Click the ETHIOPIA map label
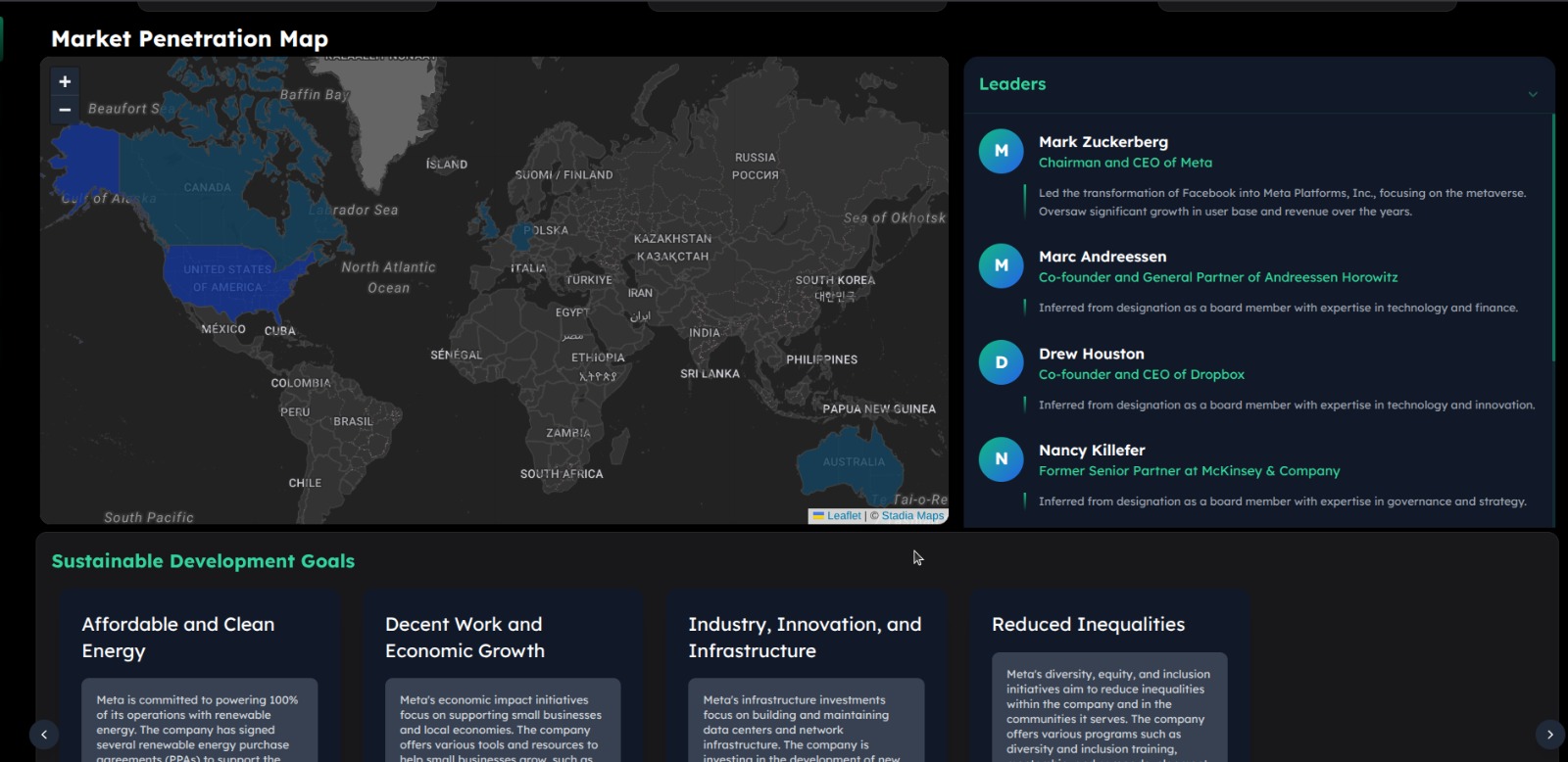The image size is (1568, 762). click(x=598, y=358)
